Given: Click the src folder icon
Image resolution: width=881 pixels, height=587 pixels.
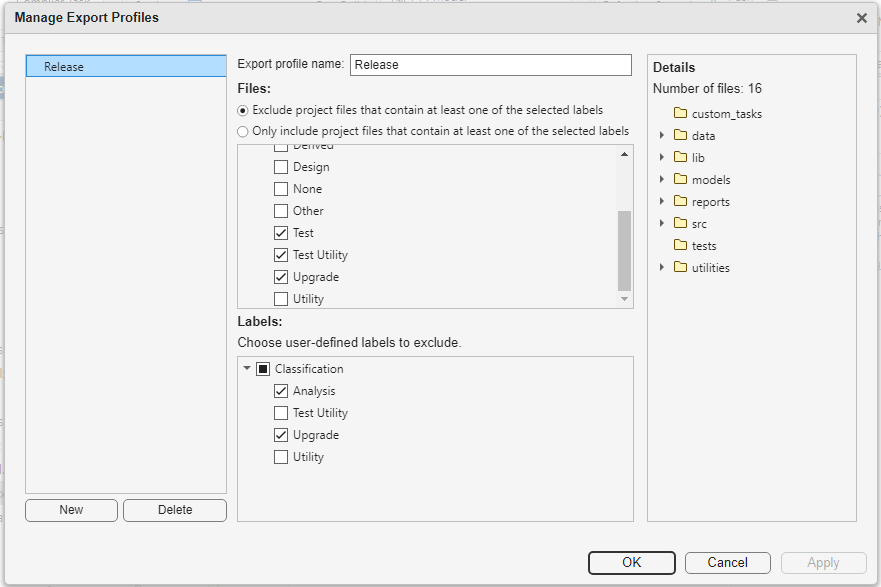Looking at the screenshot, I should point(681,223).
